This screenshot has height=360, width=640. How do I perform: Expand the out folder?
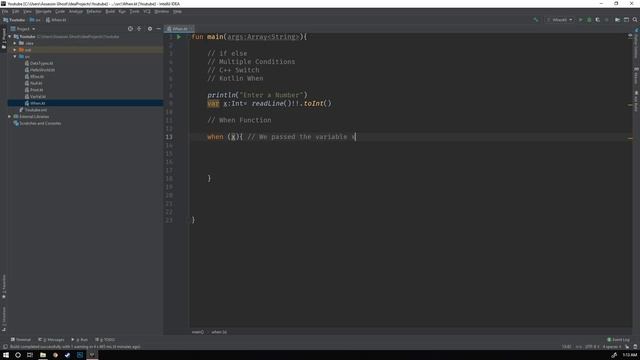(x=15, y=50)
